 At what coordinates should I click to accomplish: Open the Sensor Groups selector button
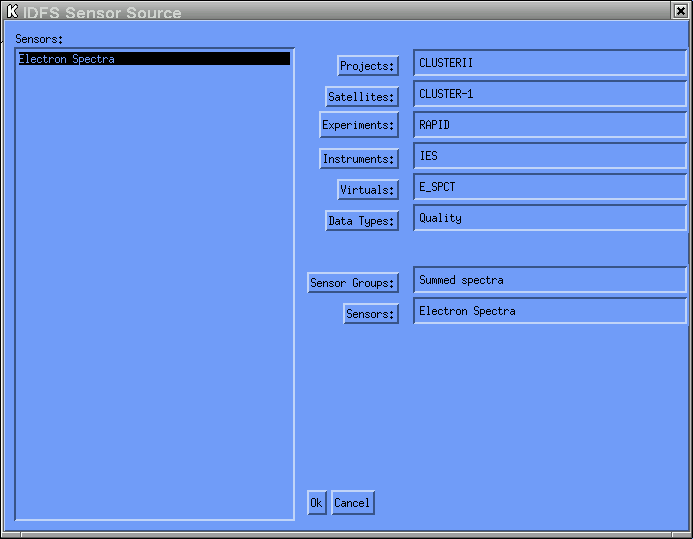coord(353,283)
